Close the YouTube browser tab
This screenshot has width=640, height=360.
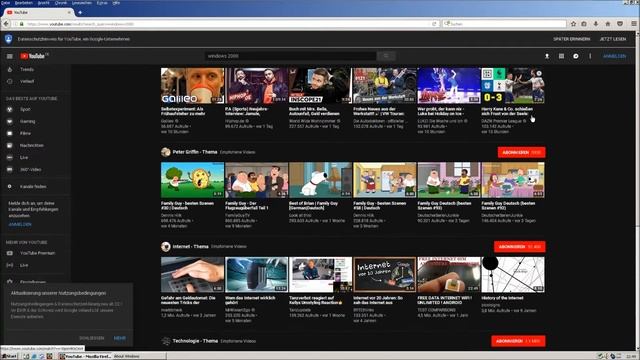(69, 13)
